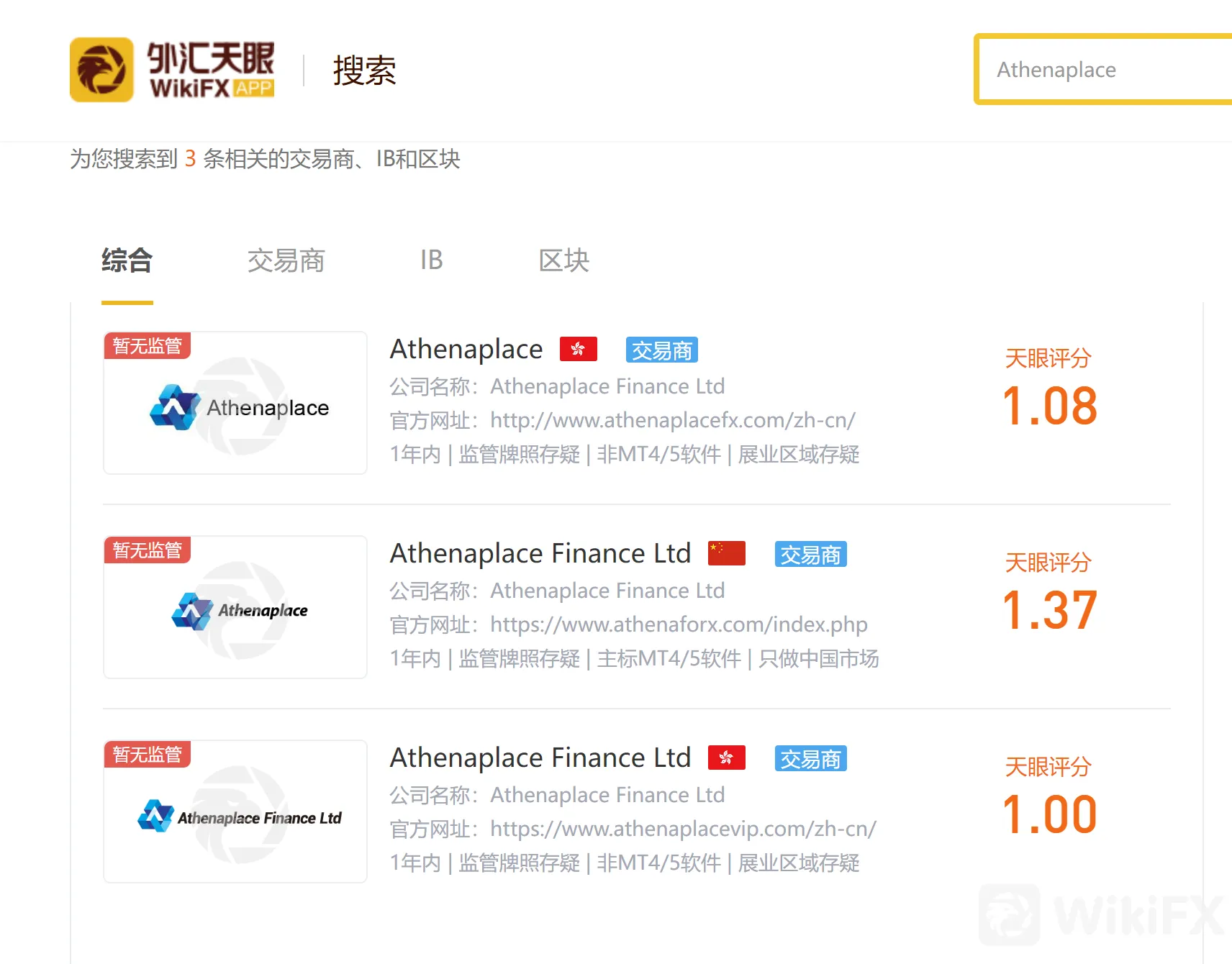Click company name line in the 1.08 listing

coord(557,386)
